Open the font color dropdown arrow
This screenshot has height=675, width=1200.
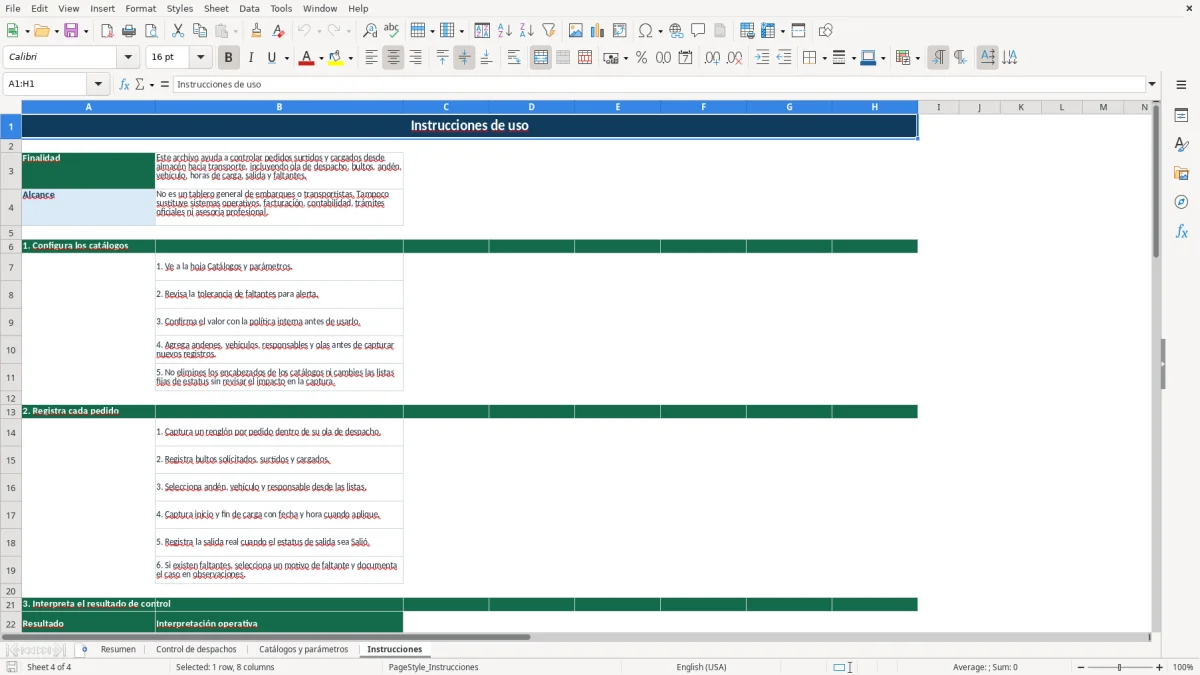click(x=320, y=58)
